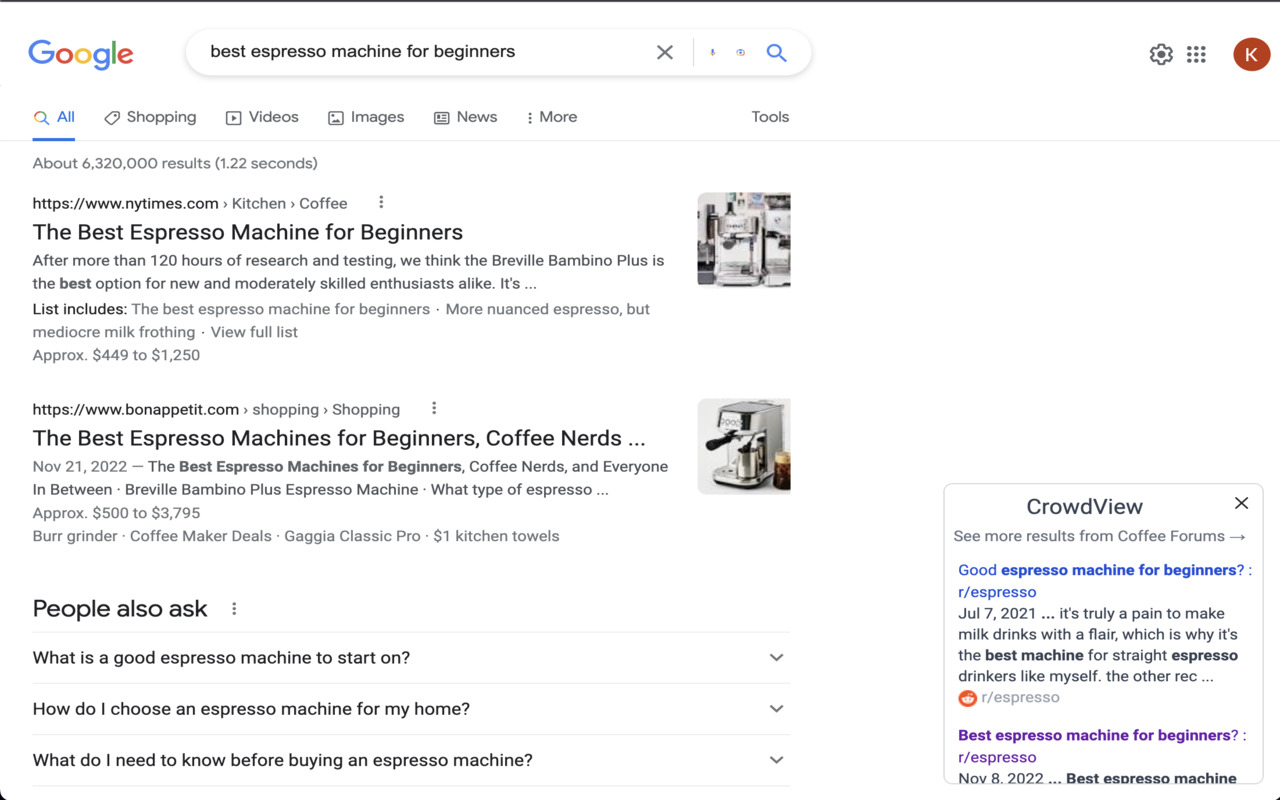
Task: Click View full list link
Action: [254, 332]
